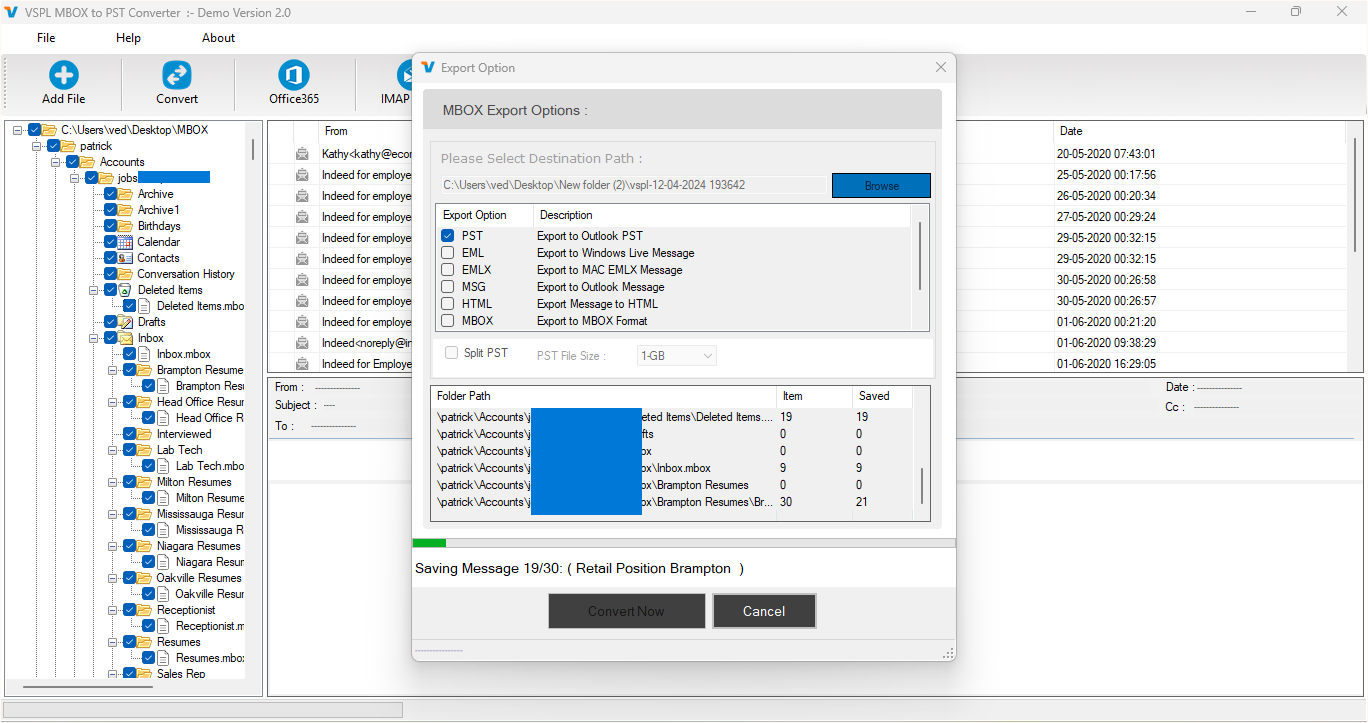Click envelope icon for Indeed<noreply email row
This screenshot has height=723, width=1368.
point(302,343)
